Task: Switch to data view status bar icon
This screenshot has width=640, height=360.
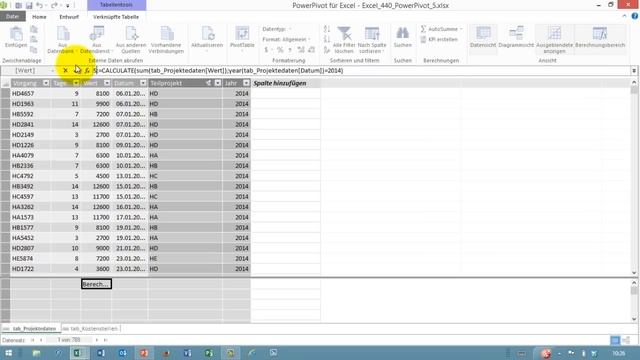Action: [x=615, y=340]
